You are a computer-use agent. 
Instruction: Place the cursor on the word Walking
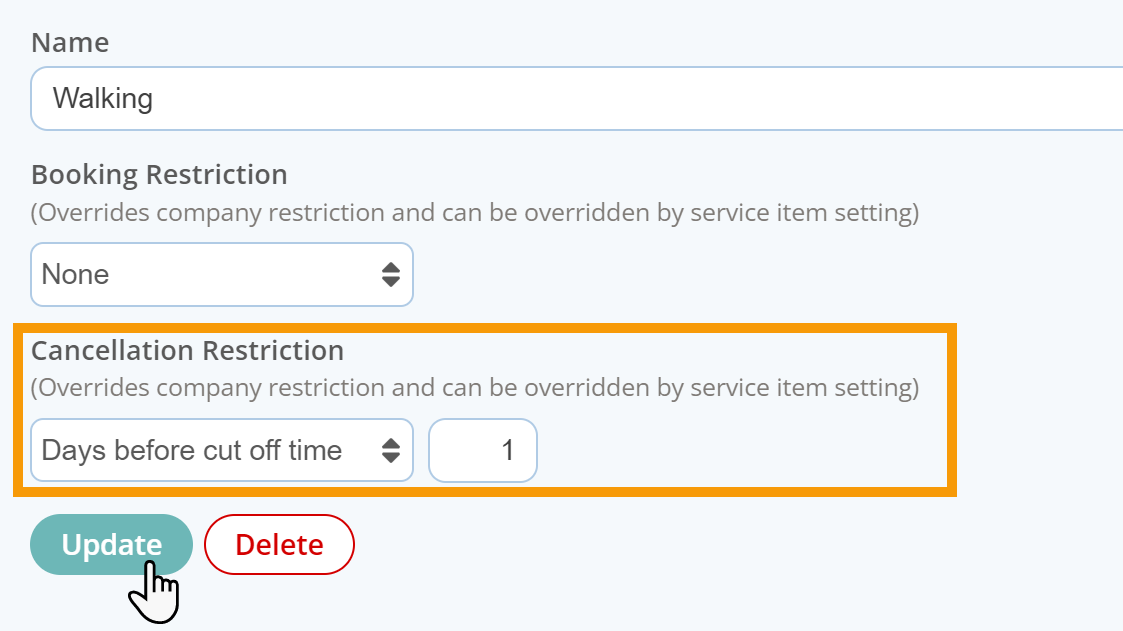coord(103,99)
